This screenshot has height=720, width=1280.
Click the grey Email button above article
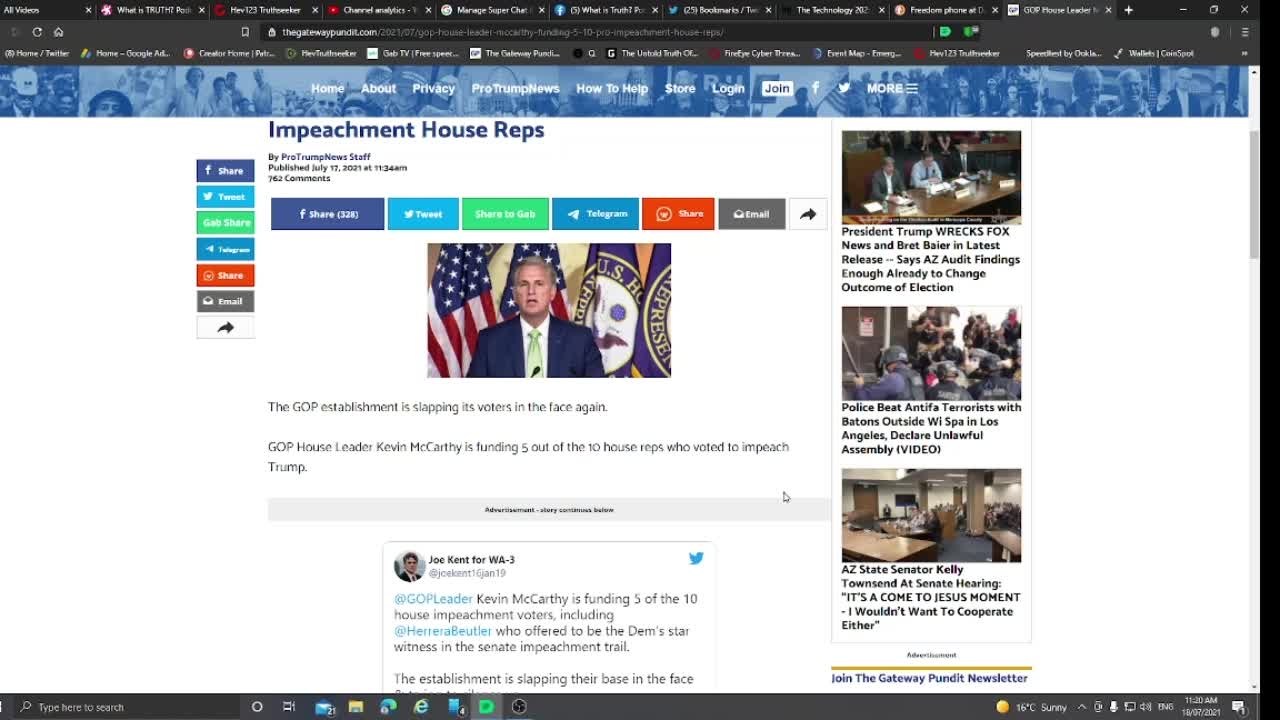point(751,214)
